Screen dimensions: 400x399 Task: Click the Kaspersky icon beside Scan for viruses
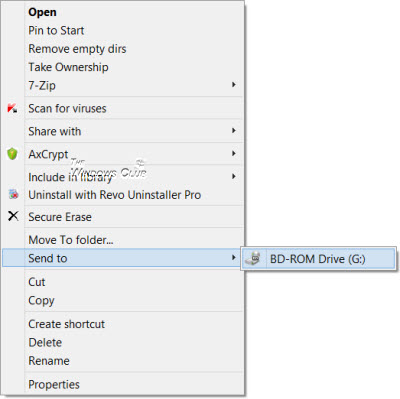click(x=13, y=108)
